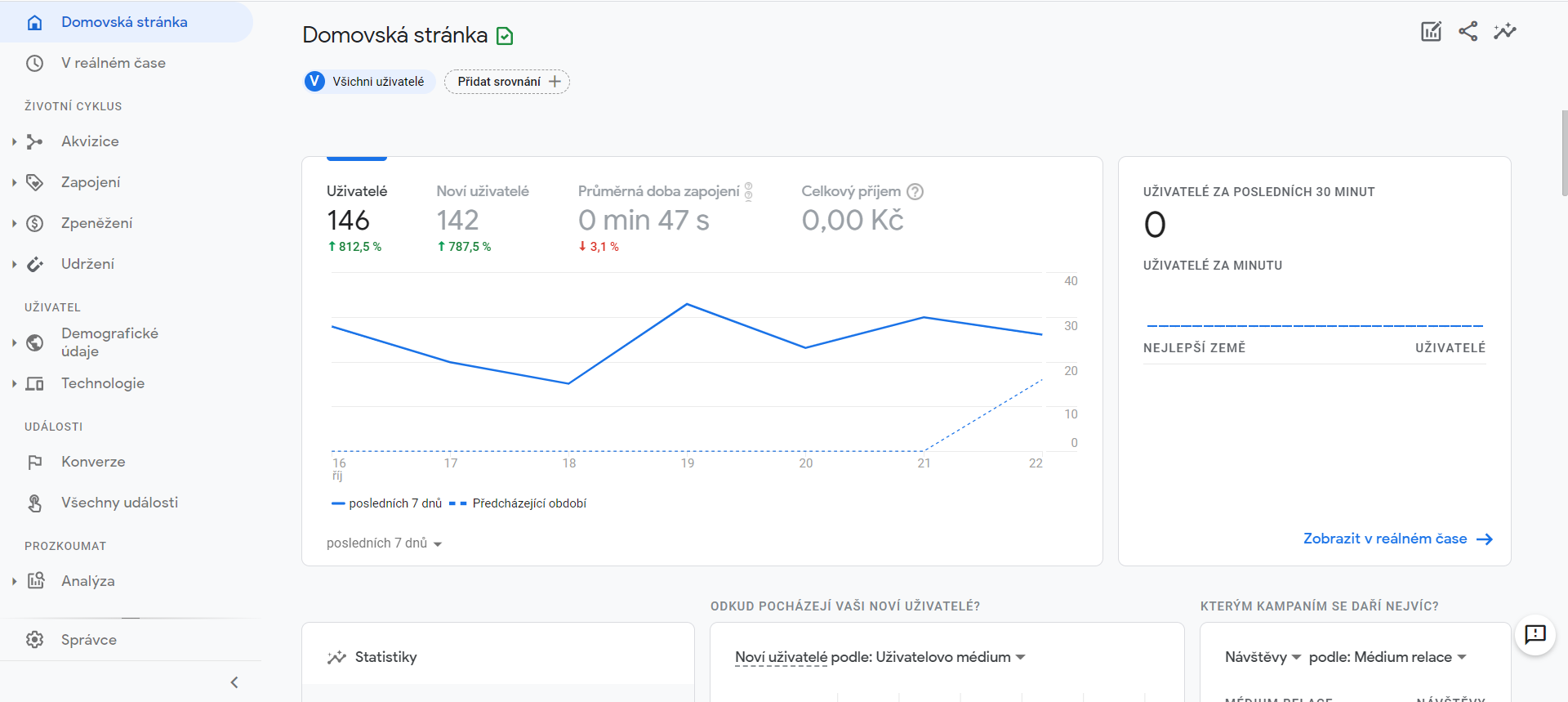Click the green verified icon beside title

[505, 36]
